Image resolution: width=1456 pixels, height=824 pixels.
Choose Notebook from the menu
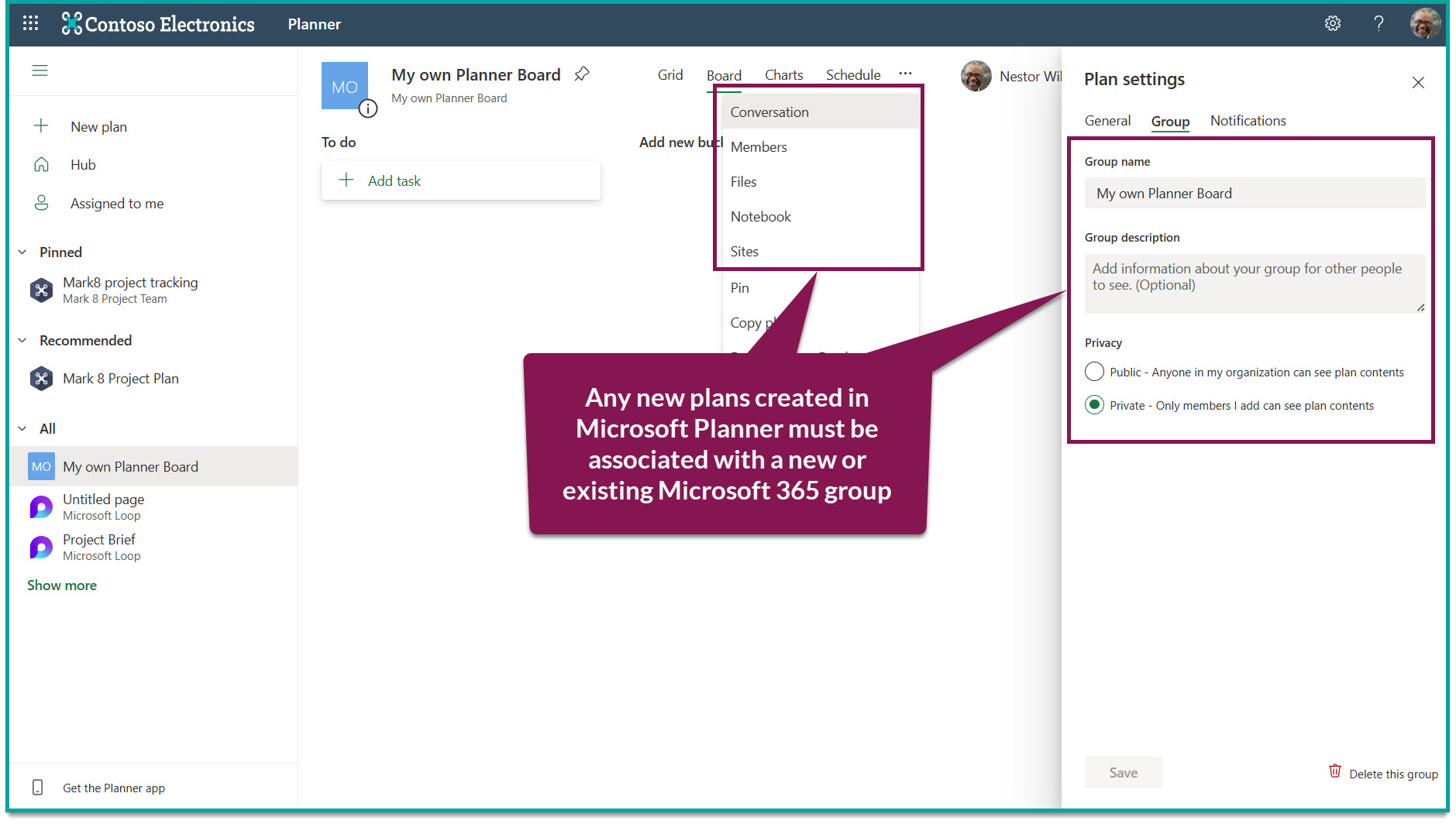tap(820, 216)
